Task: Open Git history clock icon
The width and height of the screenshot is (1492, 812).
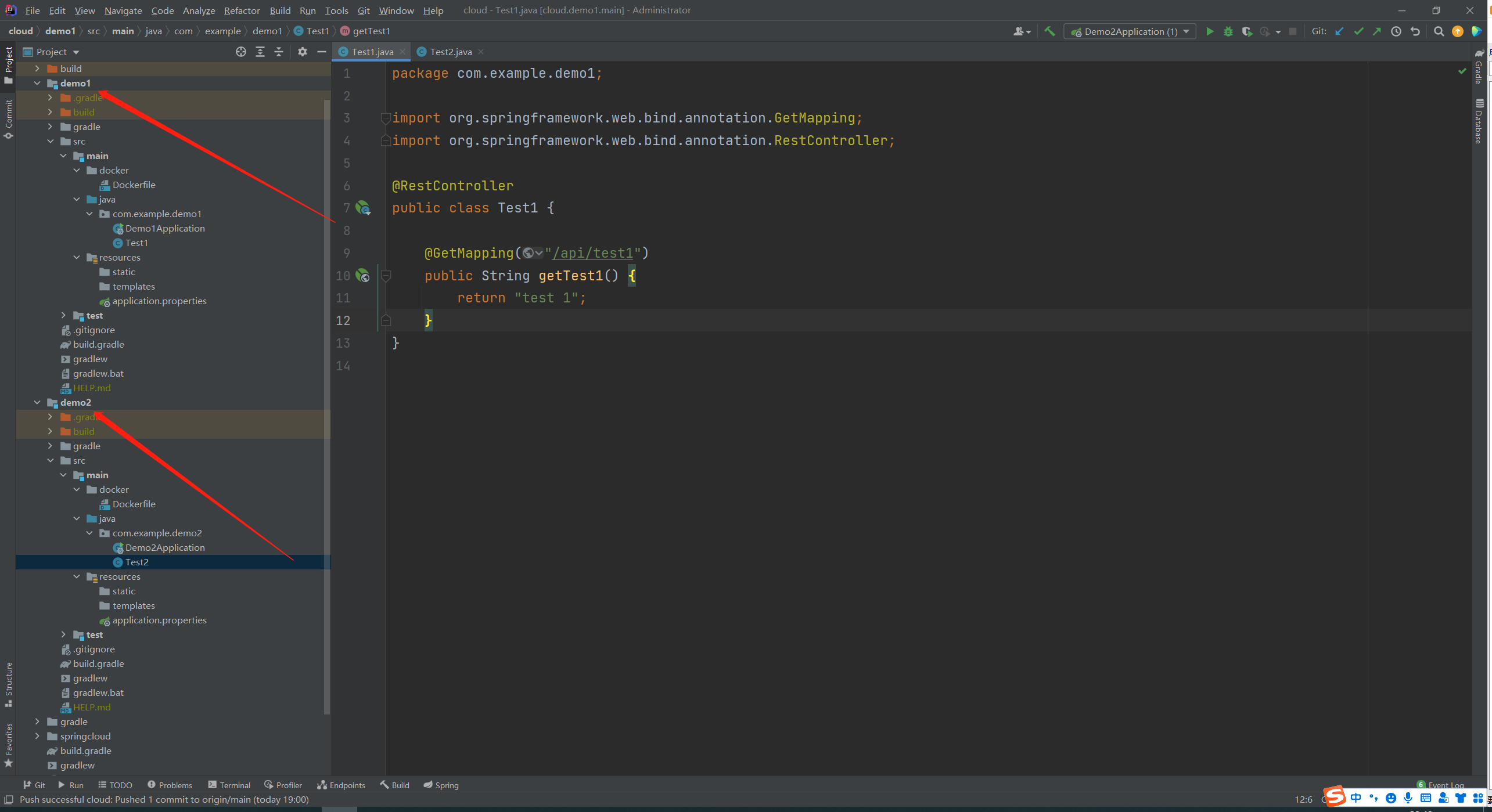Action: tap(1396, 31)
